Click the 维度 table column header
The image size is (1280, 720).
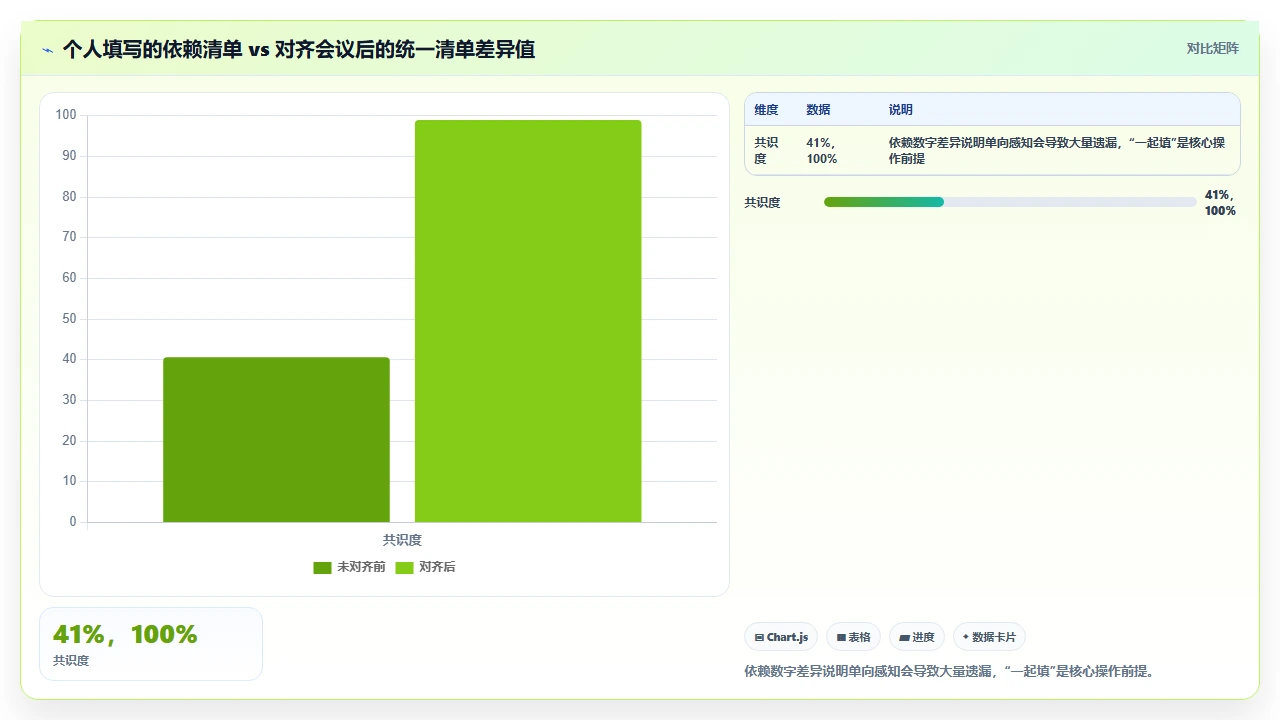click(x=766, y=110)
